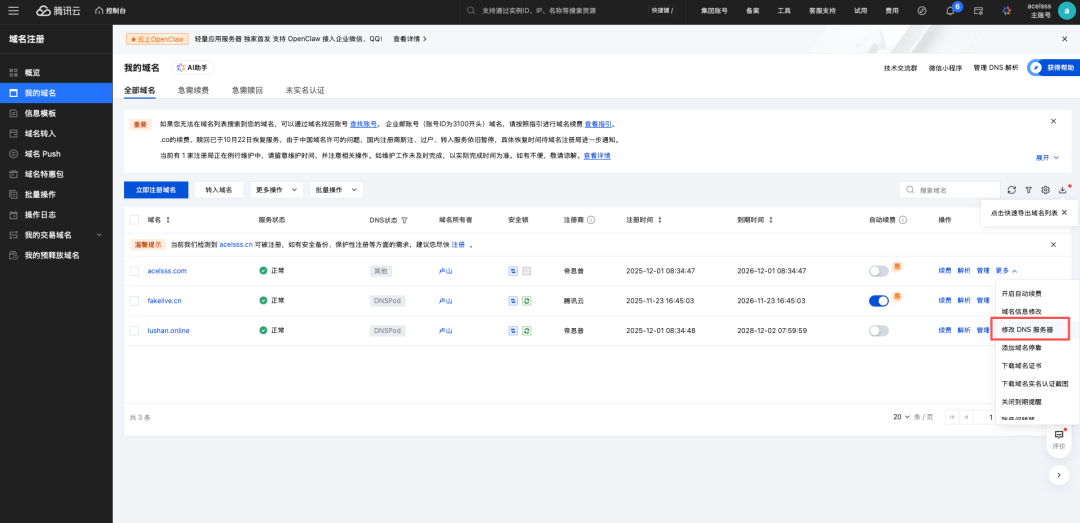This screenshot has height=523, width=1080.
Task: Click 转入域名 button
Action: (218, 189)
